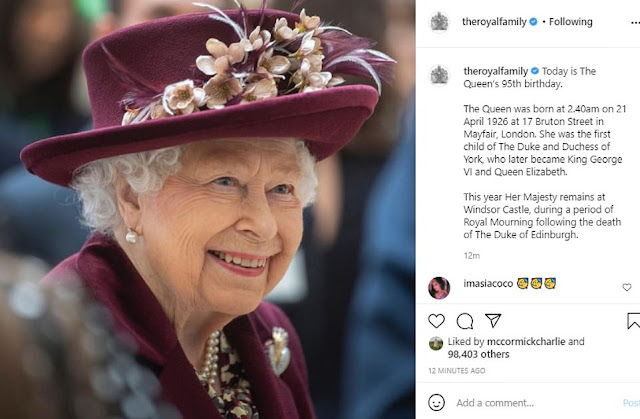Open emoji picker smiley icon
The image size is (640, 419).
pyautogui.click(x=437, y=402)
